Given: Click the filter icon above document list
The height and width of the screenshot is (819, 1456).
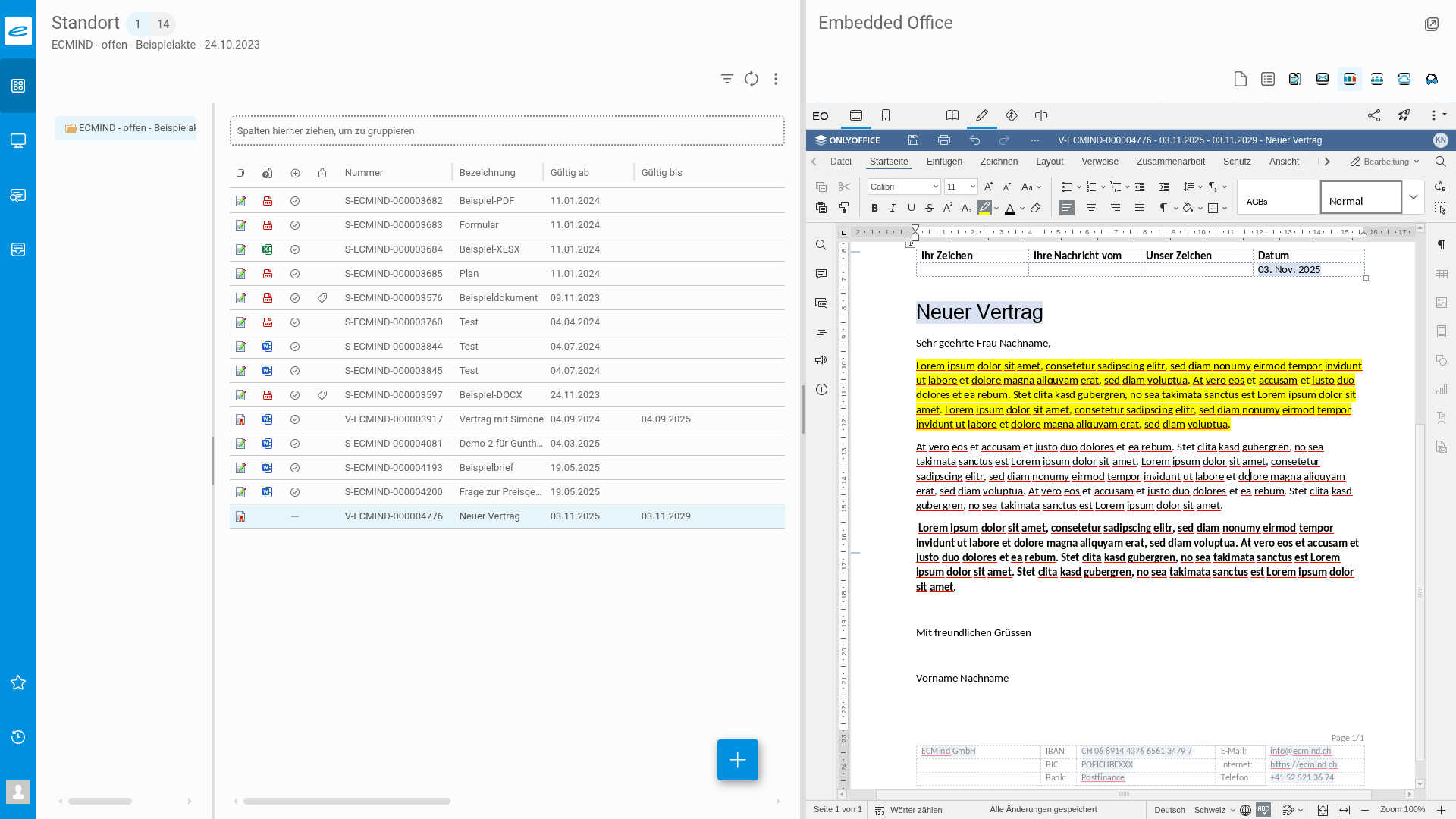Looking at the screenshot, I should point(726,79).
